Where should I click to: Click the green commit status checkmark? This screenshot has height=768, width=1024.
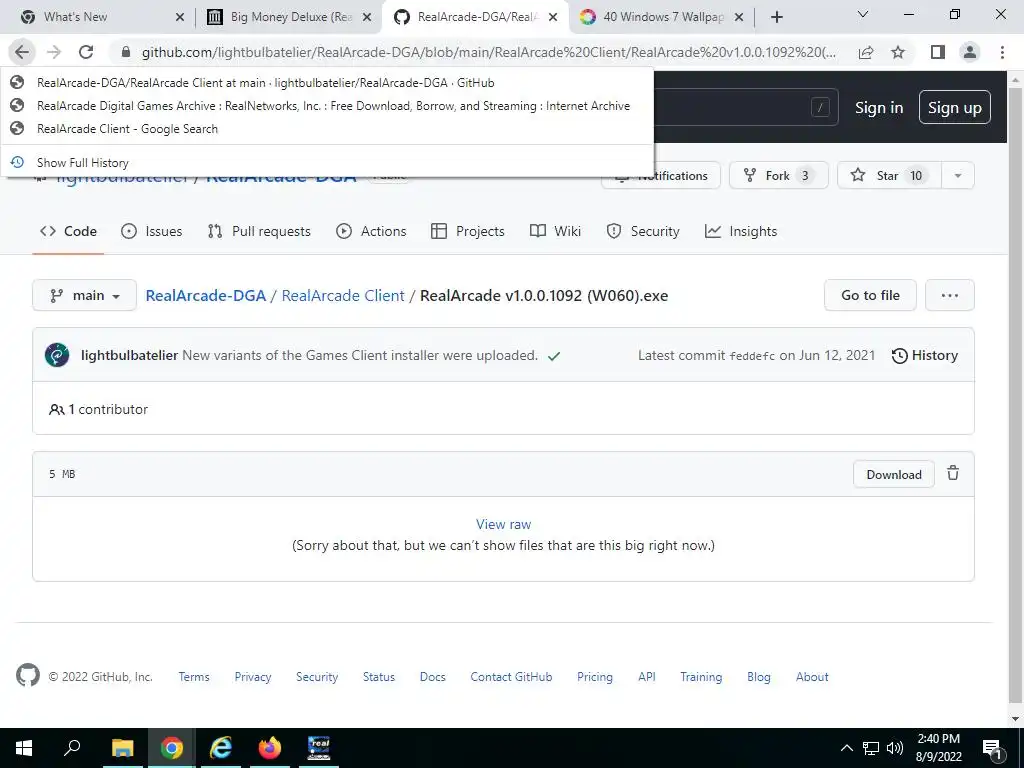(x=554, y=356)
